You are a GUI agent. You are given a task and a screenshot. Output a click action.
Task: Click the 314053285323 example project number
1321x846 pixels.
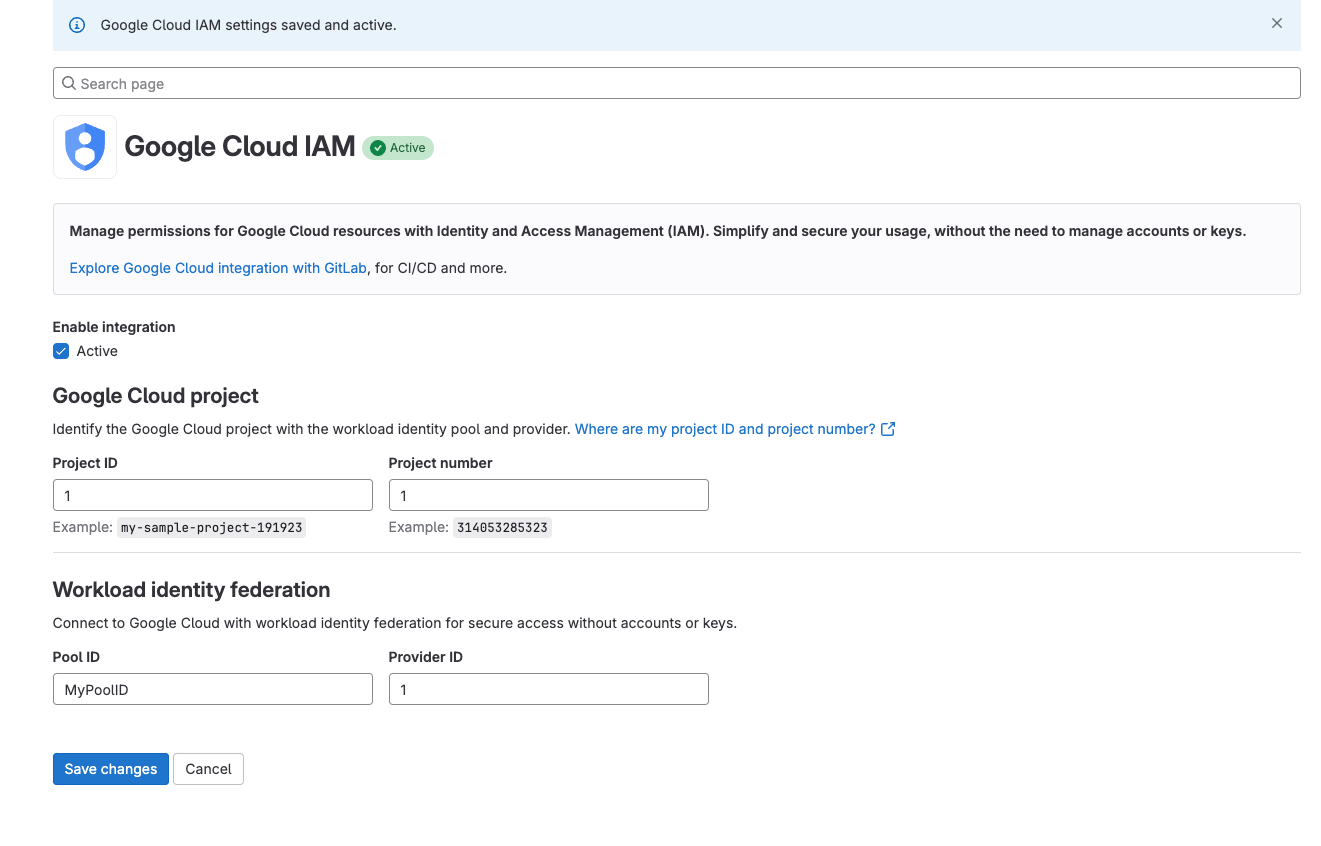(502, 527)
